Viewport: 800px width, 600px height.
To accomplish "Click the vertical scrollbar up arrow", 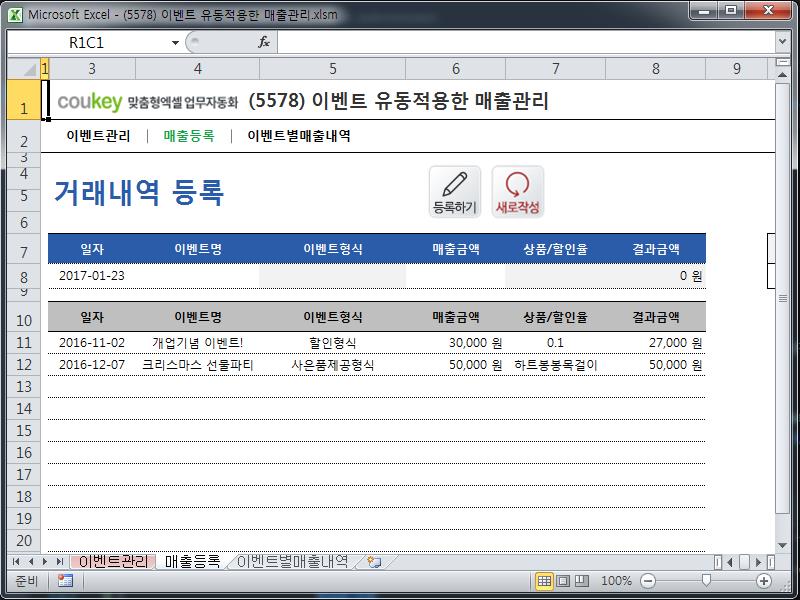I will 782,74.
